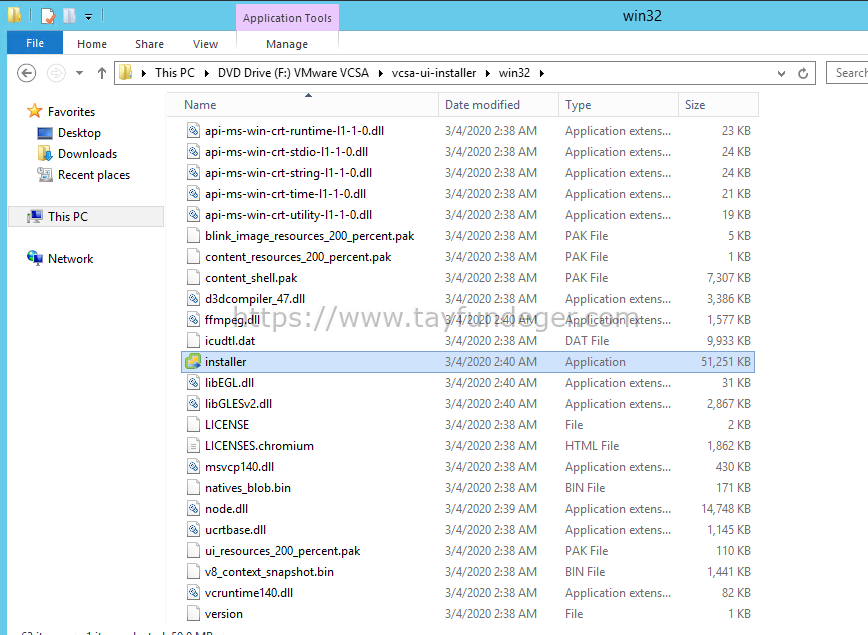The height and width of the screenshot is (635, 868).
Task: Select Recent places under Favorites
Action: point(94,175)
